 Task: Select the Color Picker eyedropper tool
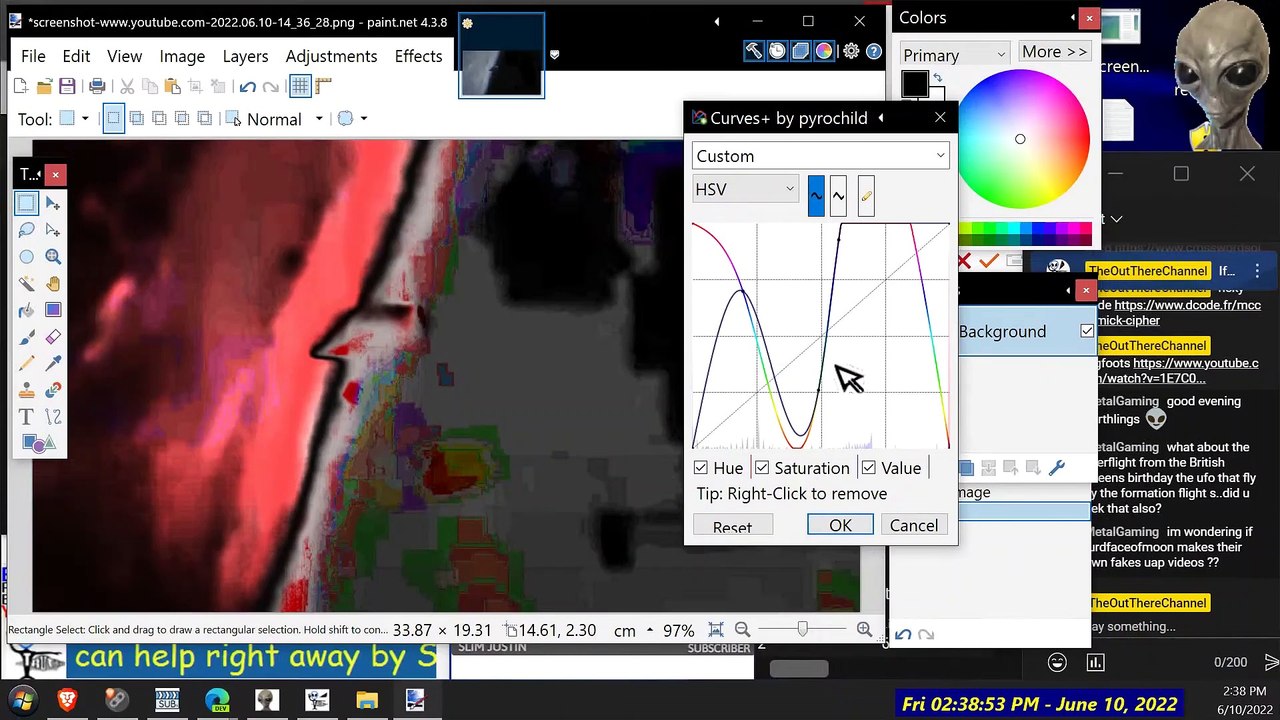[x=53, y=363]
